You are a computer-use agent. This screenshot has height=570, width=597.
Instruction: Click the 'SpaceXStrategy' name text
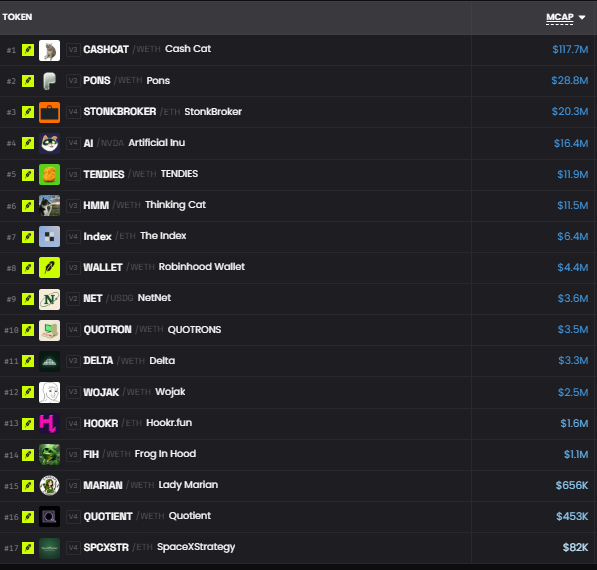(x=196, y=547)
